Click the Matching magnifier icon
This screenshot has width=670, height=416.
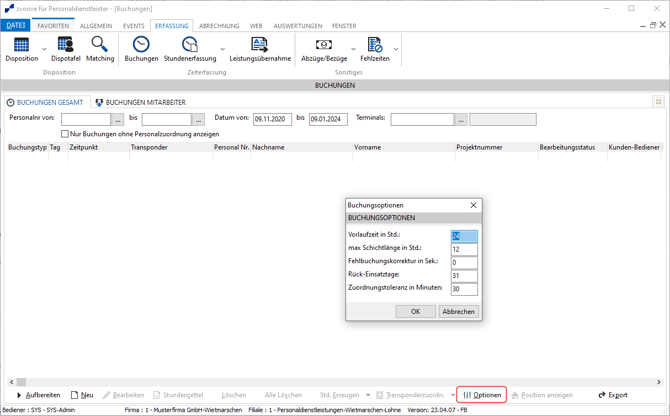coord(100,49)
